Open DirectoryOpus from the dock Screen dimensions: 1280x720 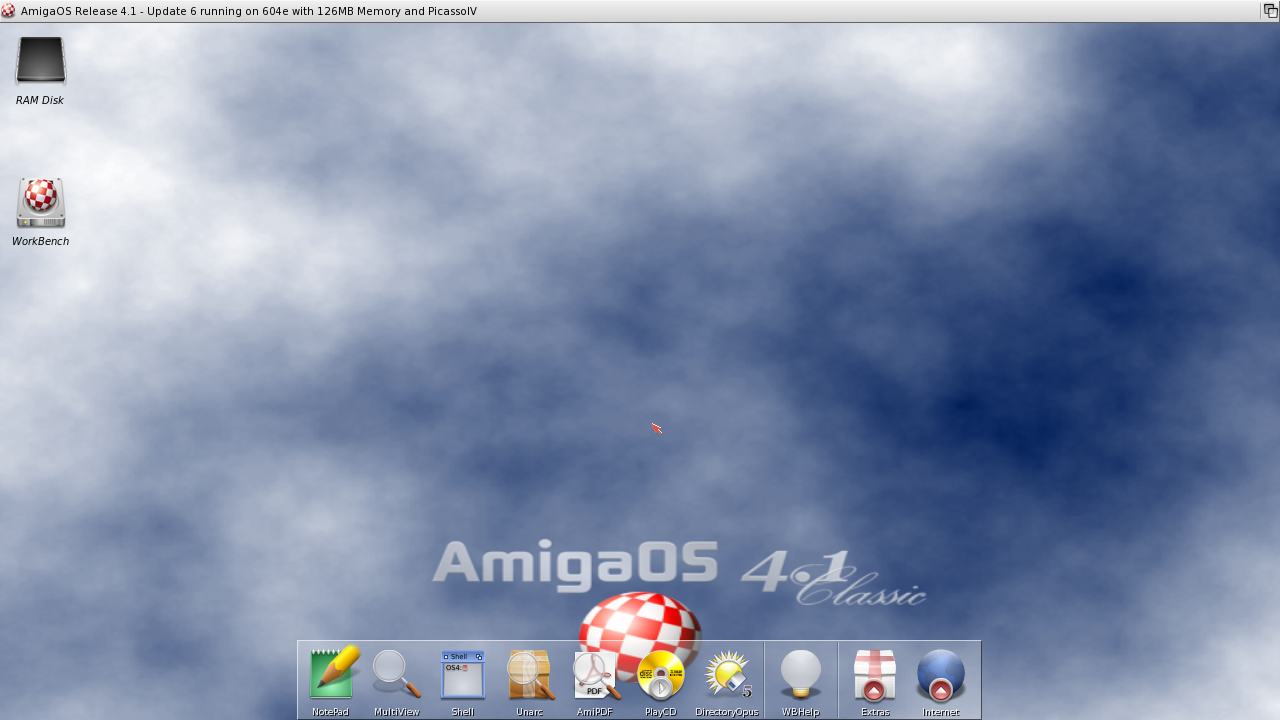727,674
